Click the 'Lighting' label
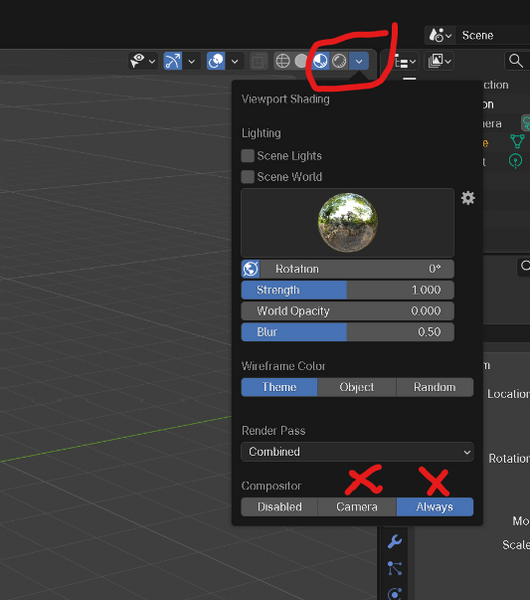530x600 pixels. (x=261, y=133)
